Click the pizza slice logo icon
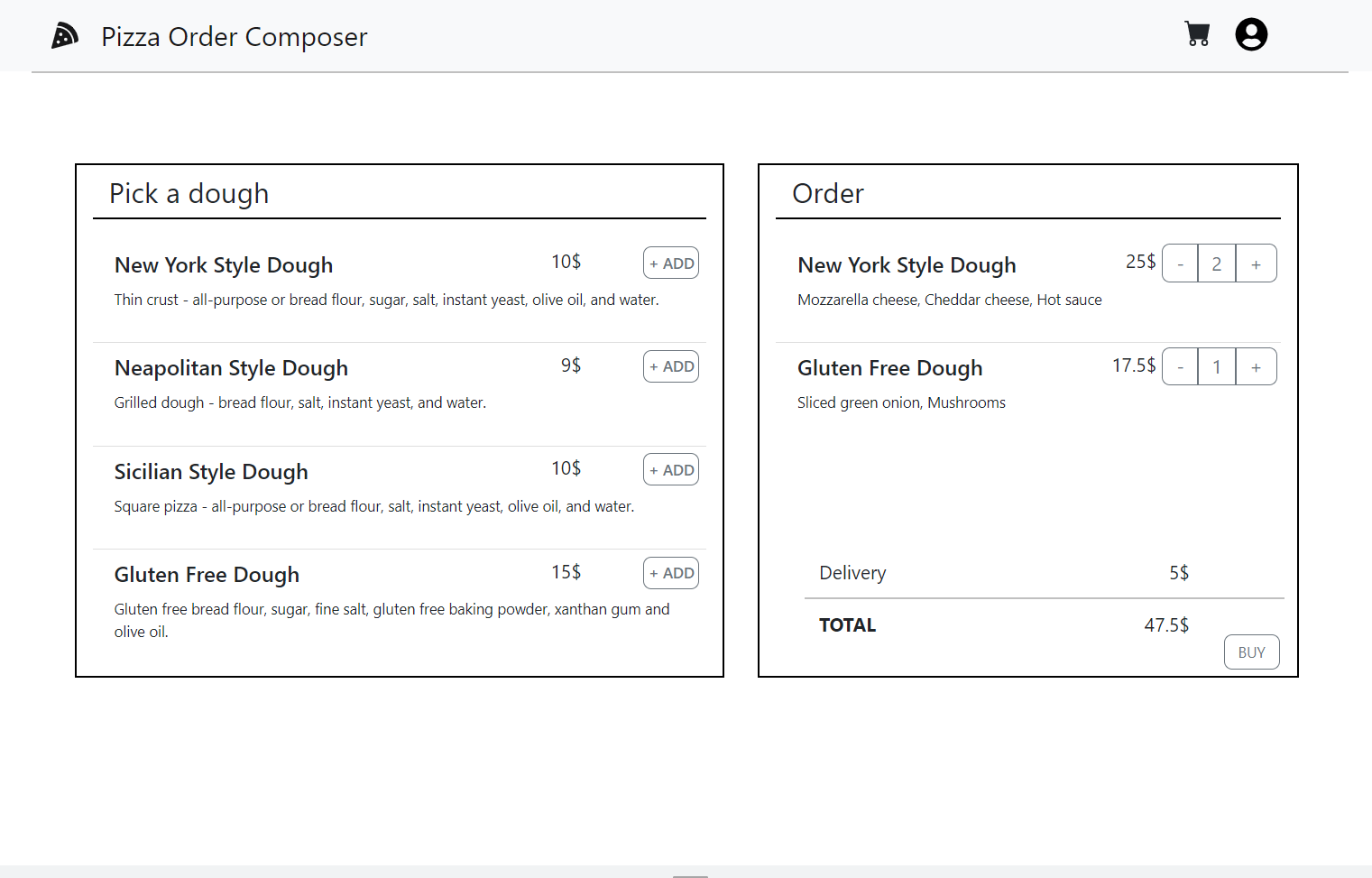 click(64, 36)
